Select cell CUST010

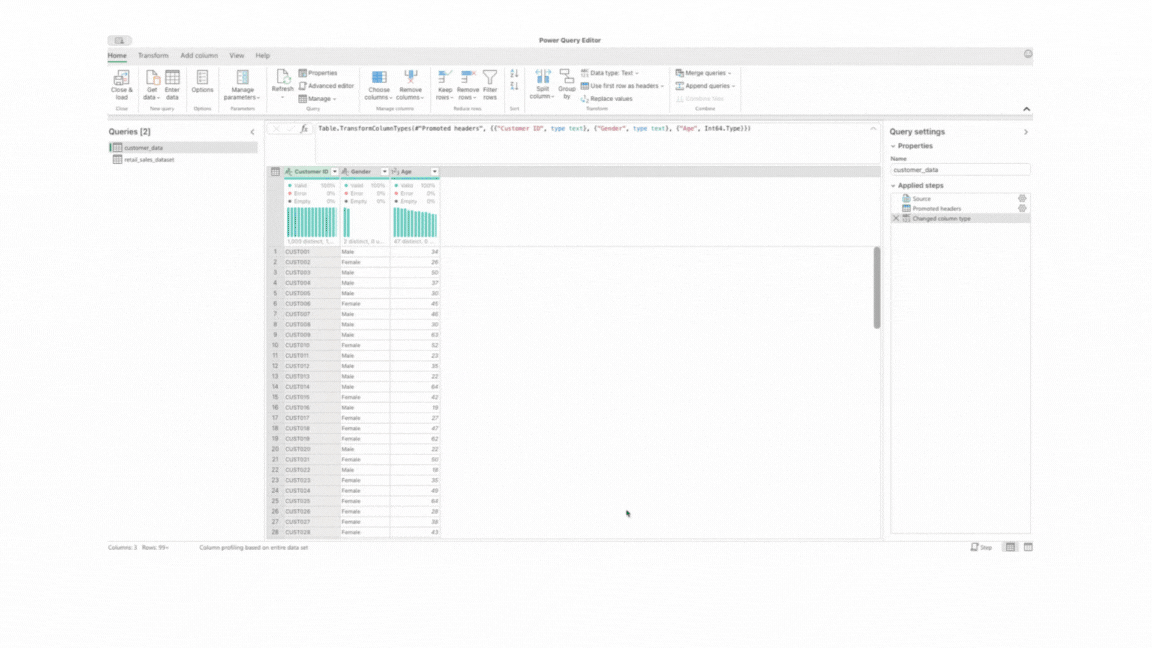click(x=312, y=345)
